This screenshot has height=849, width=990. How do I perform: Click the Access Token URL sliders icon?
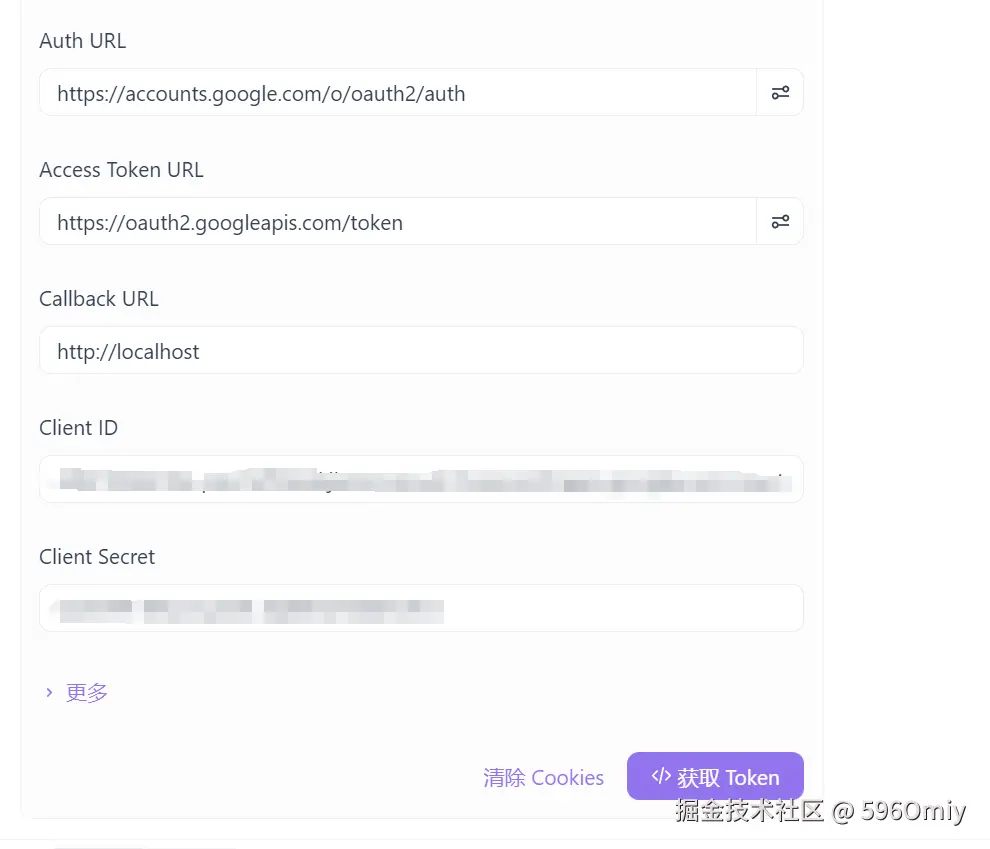(x=780, y=222)
